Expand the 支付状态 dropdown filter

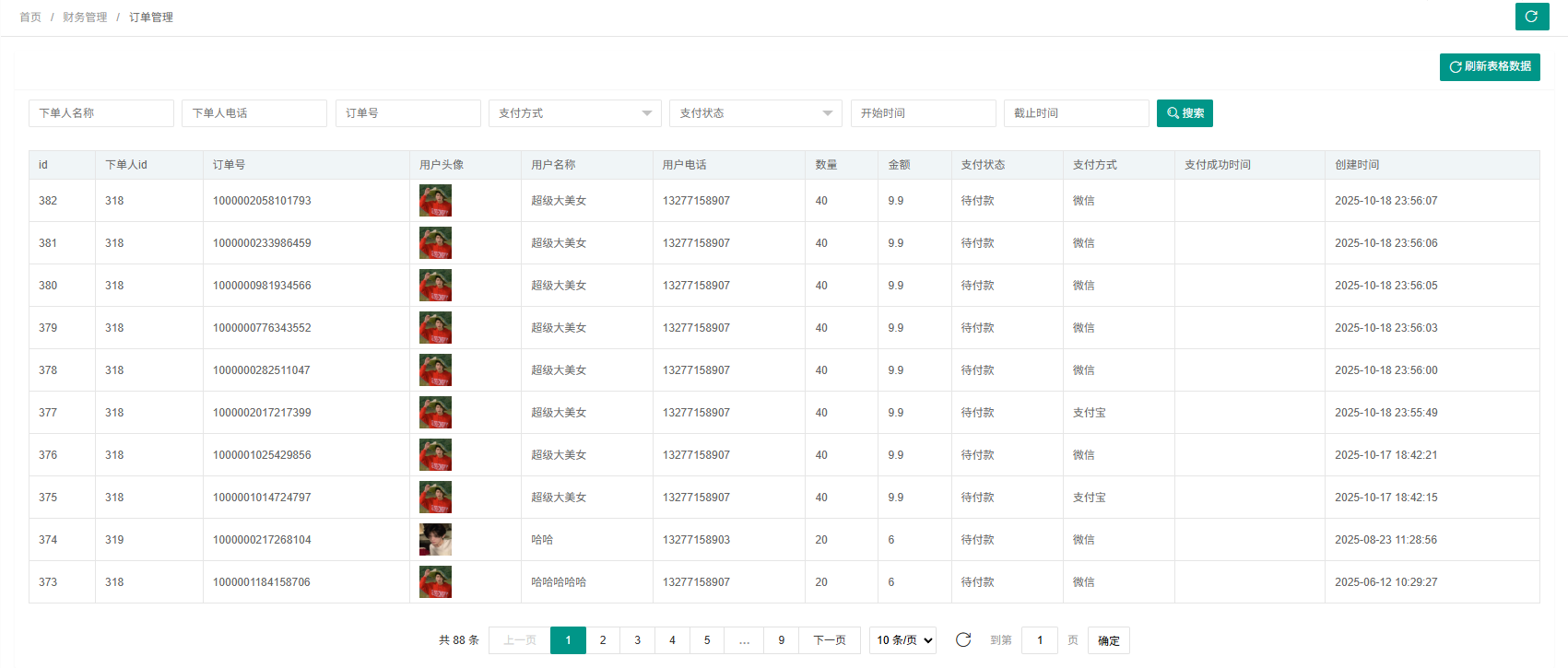tap(755, 113)
